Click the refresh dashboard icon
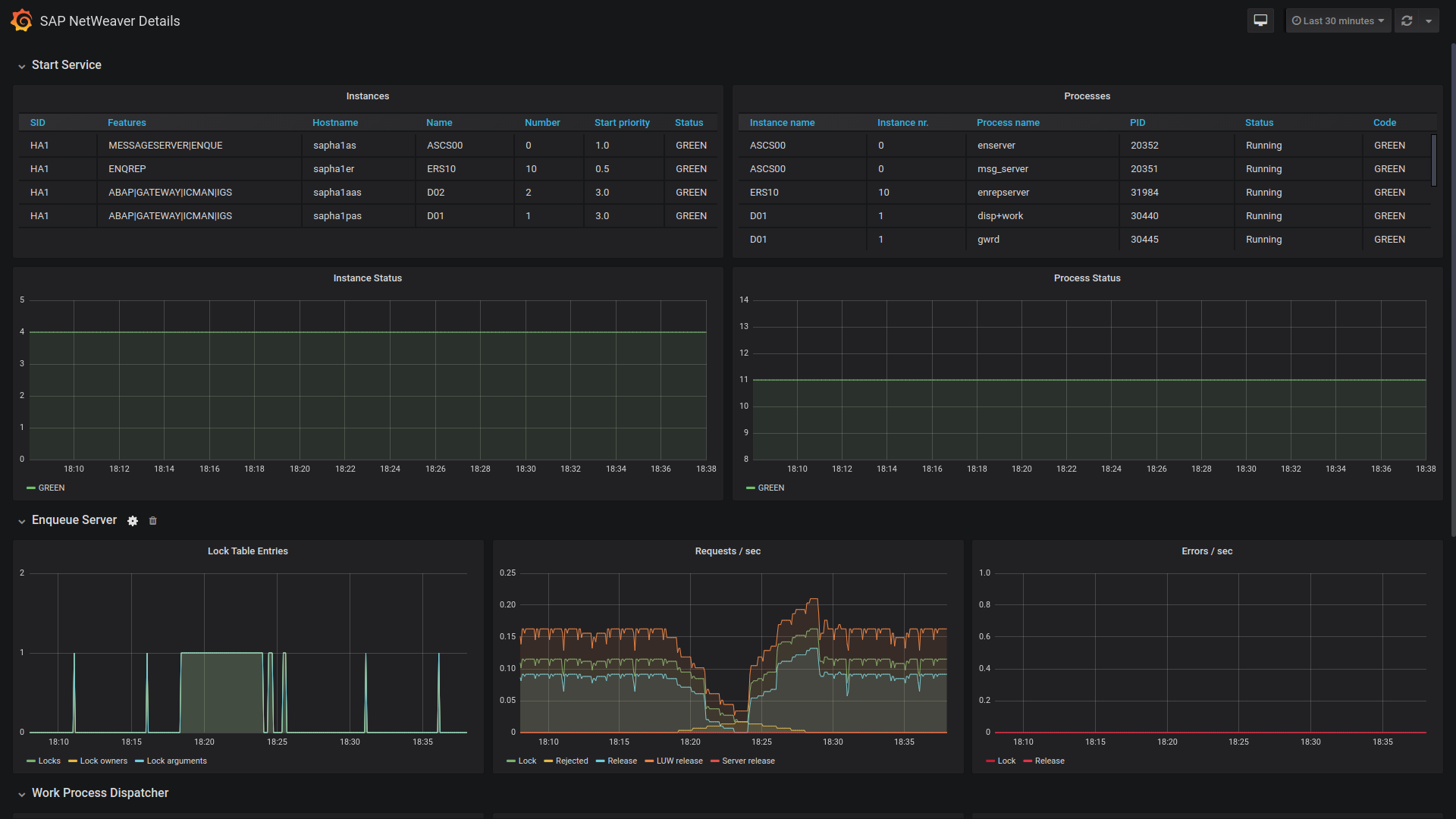 (1407, 20)
